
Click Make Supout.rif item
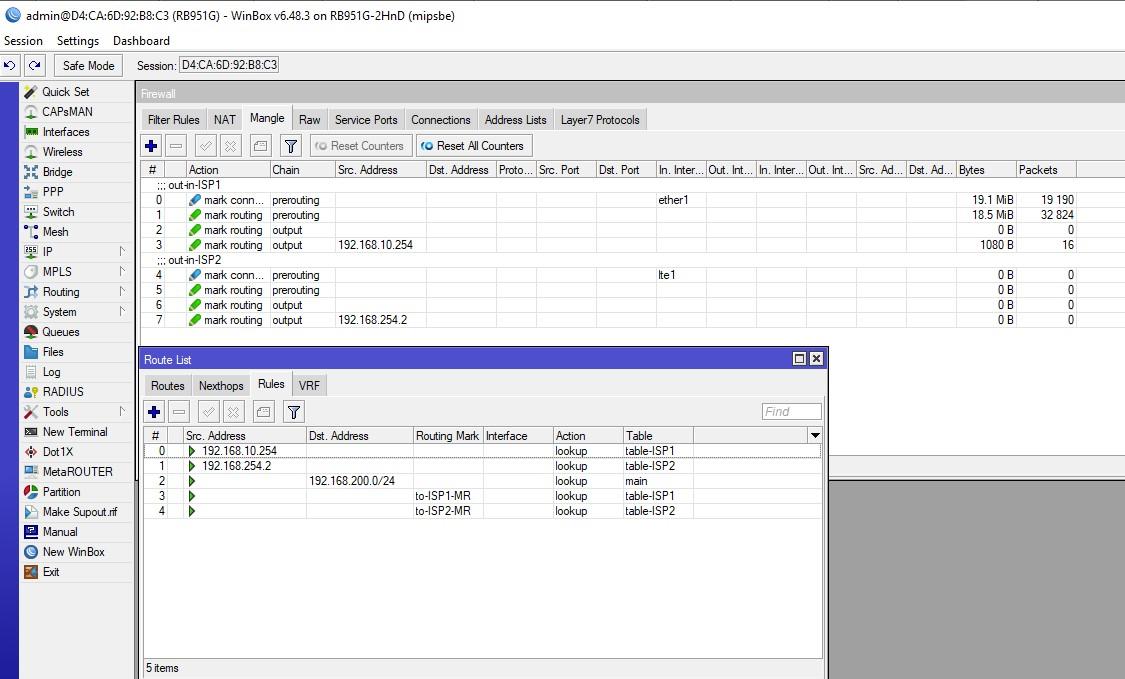[80, 512]
